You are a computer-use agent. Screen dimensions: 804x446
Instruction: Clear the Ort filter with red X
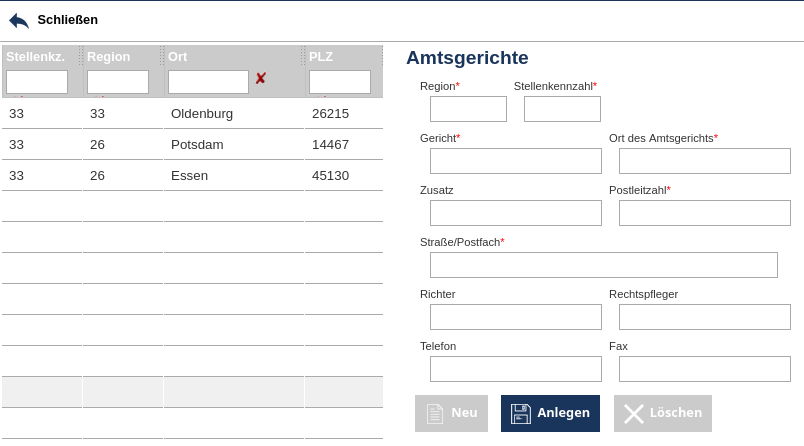pos(260,79)
